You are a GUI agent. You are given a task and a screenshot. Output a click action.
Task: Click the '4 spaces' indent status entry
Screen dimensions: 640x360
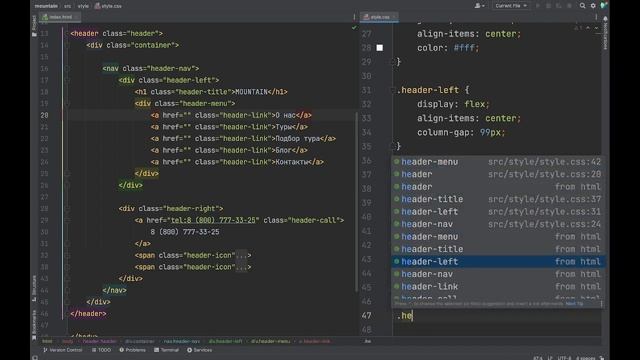(x=586, y=358)
